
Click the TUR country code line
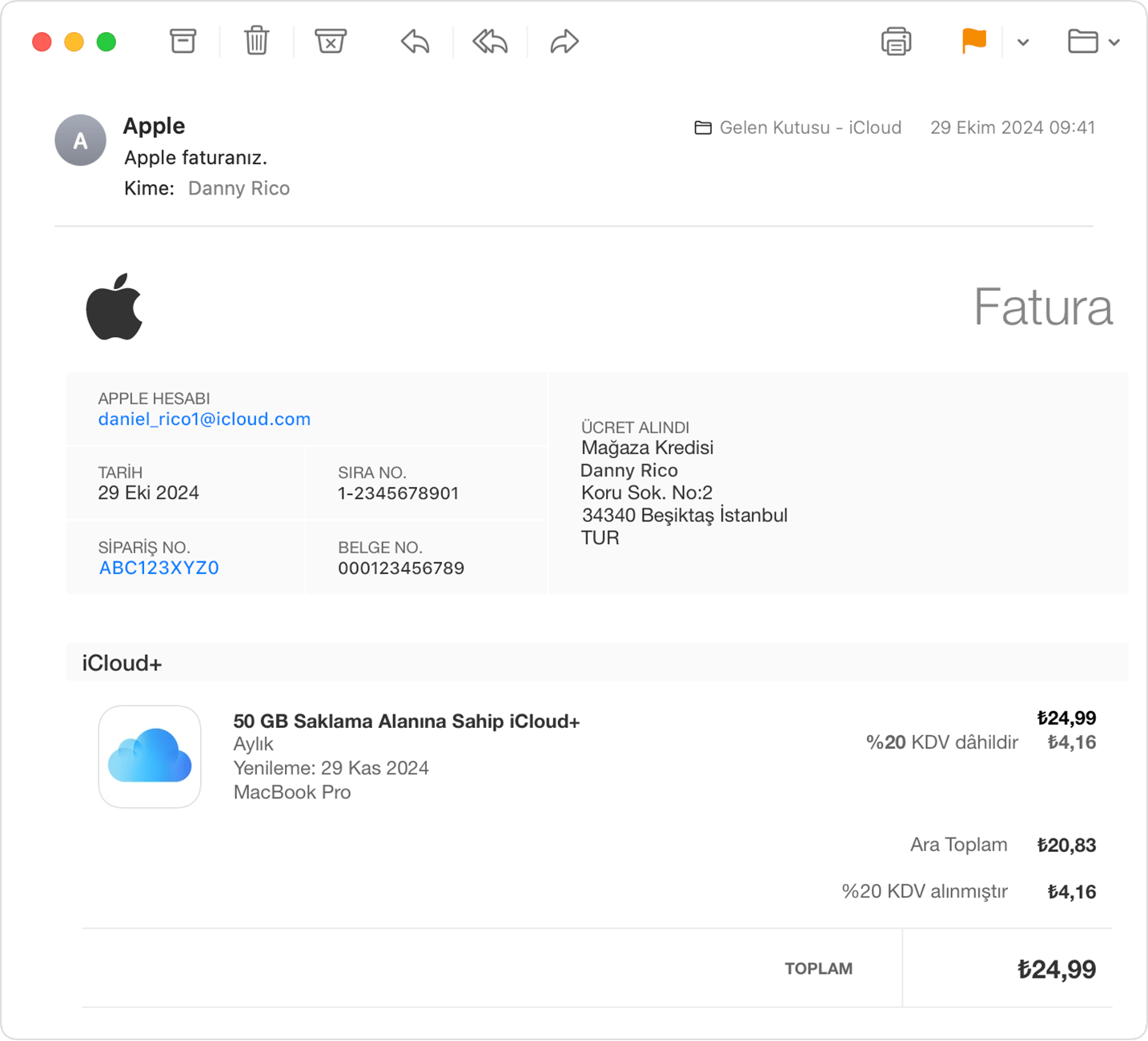600,537
